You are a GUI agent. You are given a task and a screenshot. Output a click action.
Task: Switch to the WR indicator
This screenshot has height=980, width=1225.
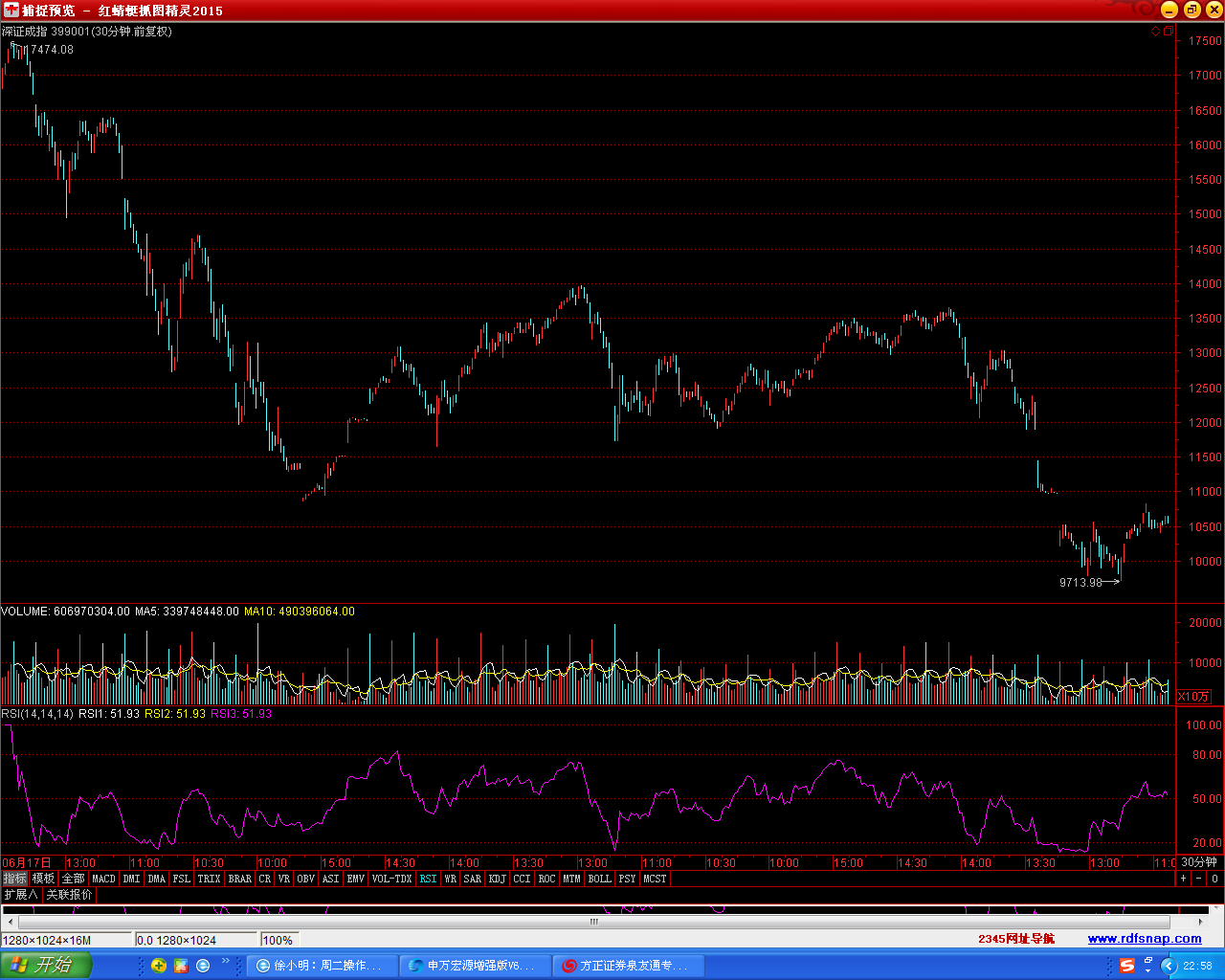451,879
